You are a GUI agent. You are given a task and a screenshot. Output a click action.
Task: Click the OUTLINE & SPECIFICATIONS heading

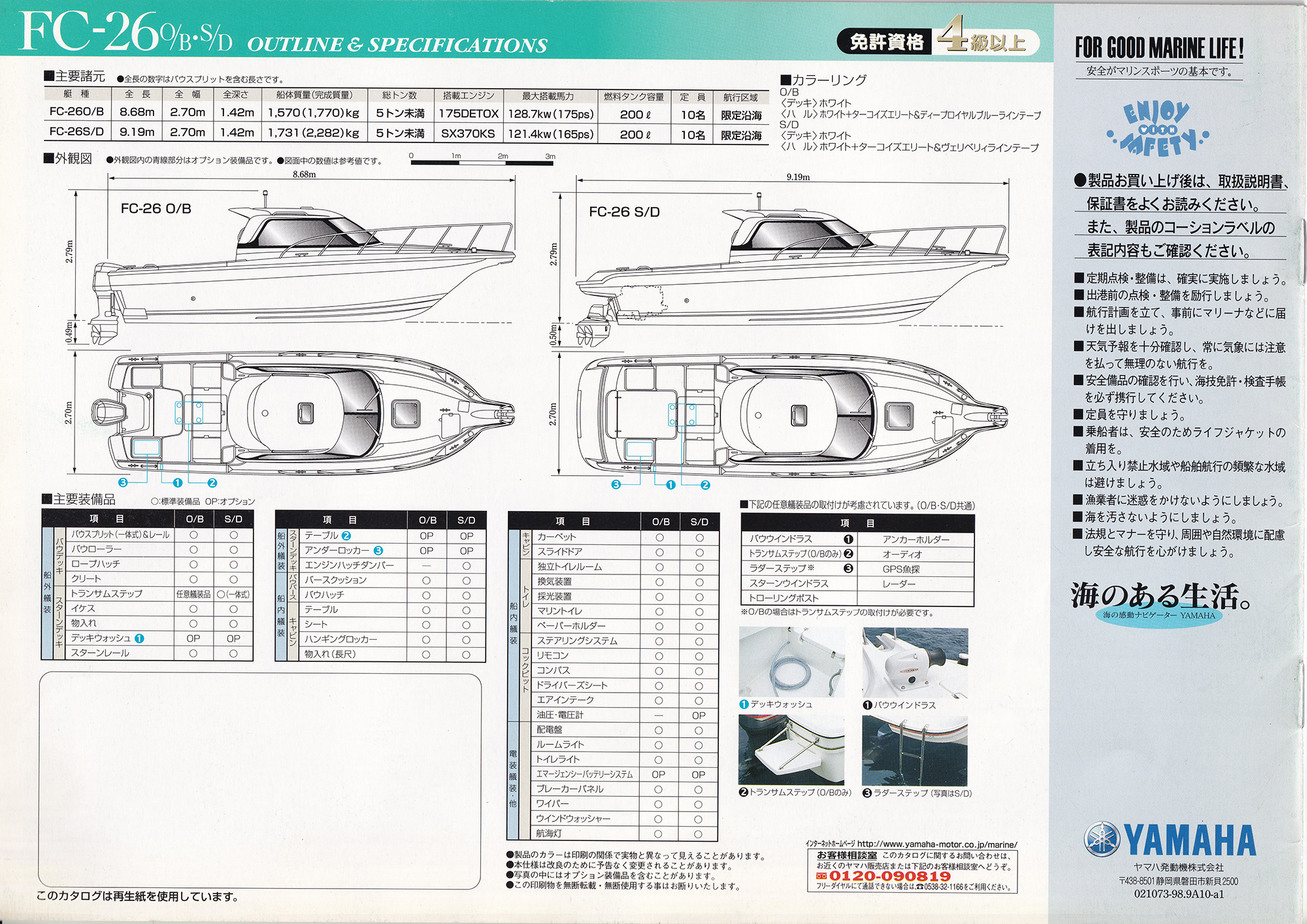[397, 44]
